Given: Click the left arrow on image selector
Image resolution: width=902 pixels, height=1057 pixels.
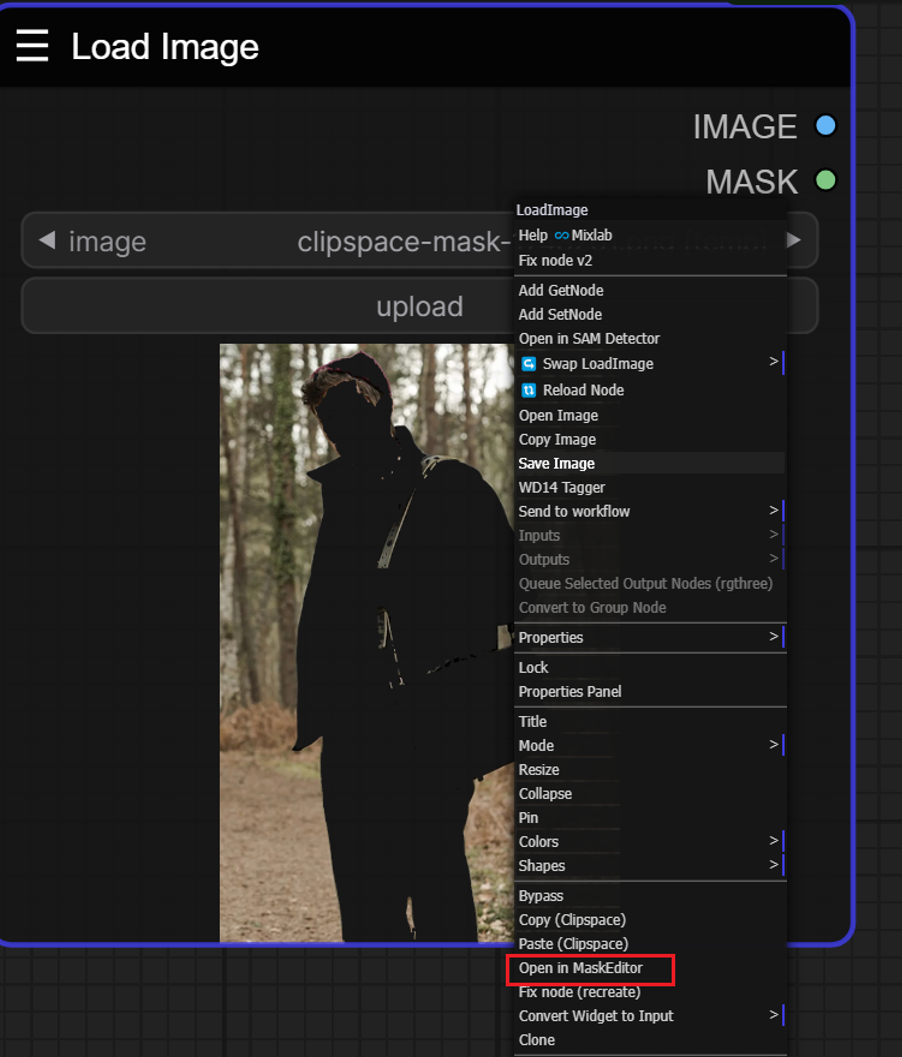Looking at the screenshot, I should [46, 241].
